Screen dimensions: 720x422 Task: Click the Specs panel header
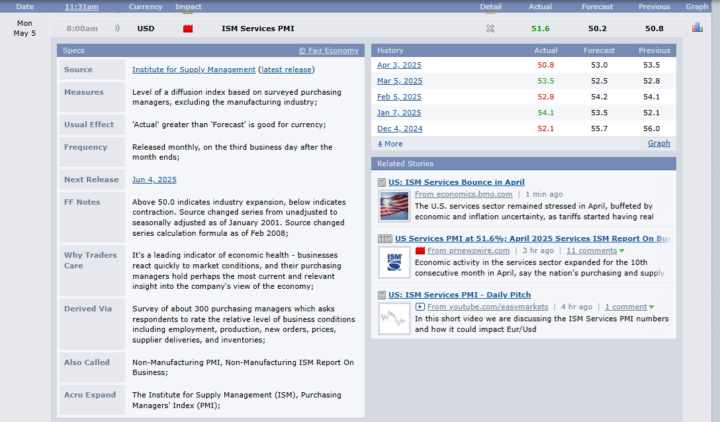click(211, 51)
